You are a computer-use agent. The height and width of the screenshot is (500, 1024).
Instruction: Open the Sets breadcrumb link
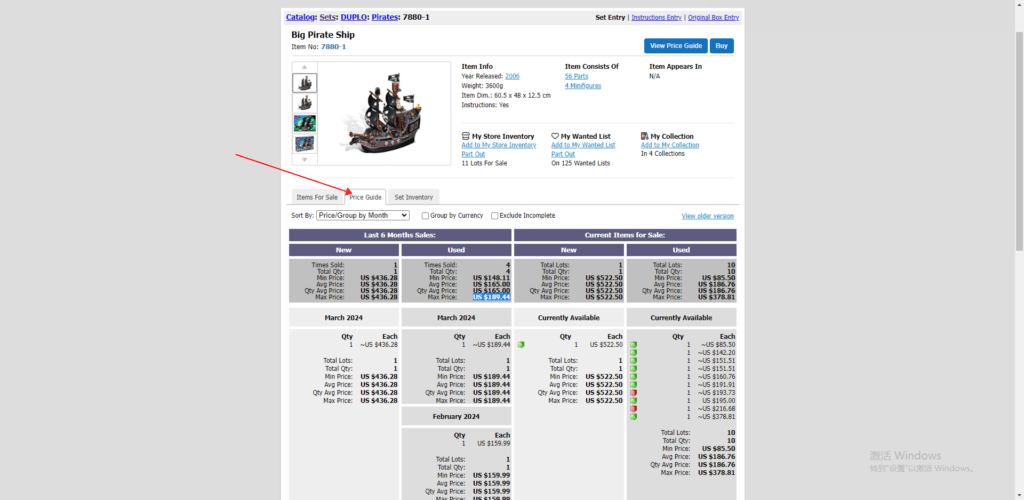327,17
